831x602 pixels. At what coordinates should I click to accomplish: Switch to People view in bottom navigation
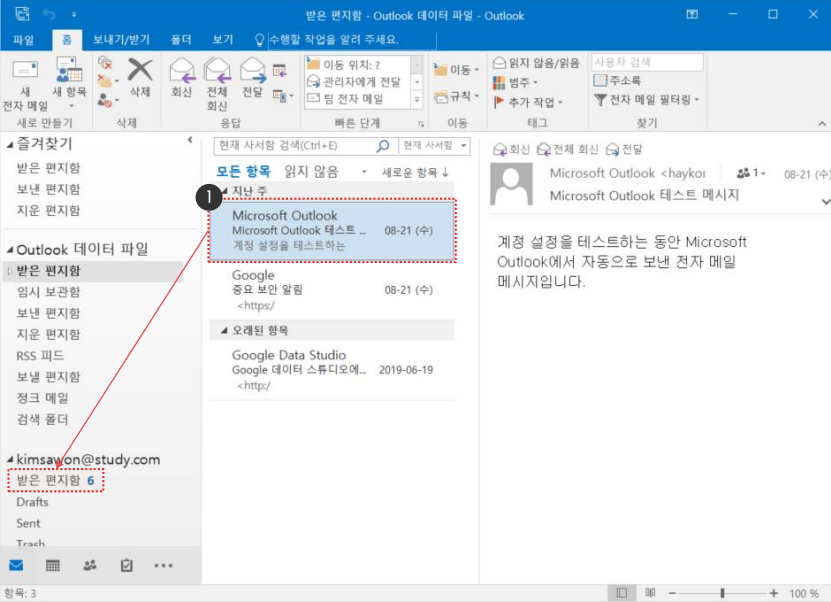coord(90,565)
